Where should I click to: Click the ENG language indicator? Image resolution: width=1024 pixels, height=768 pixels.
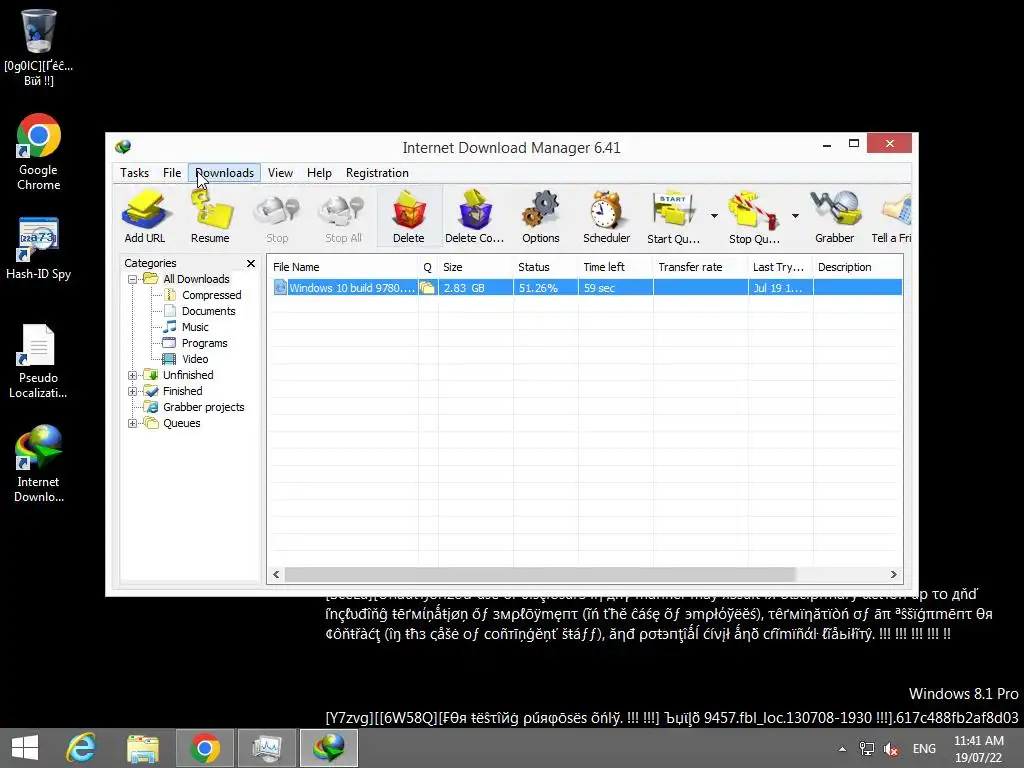point(924,749)
